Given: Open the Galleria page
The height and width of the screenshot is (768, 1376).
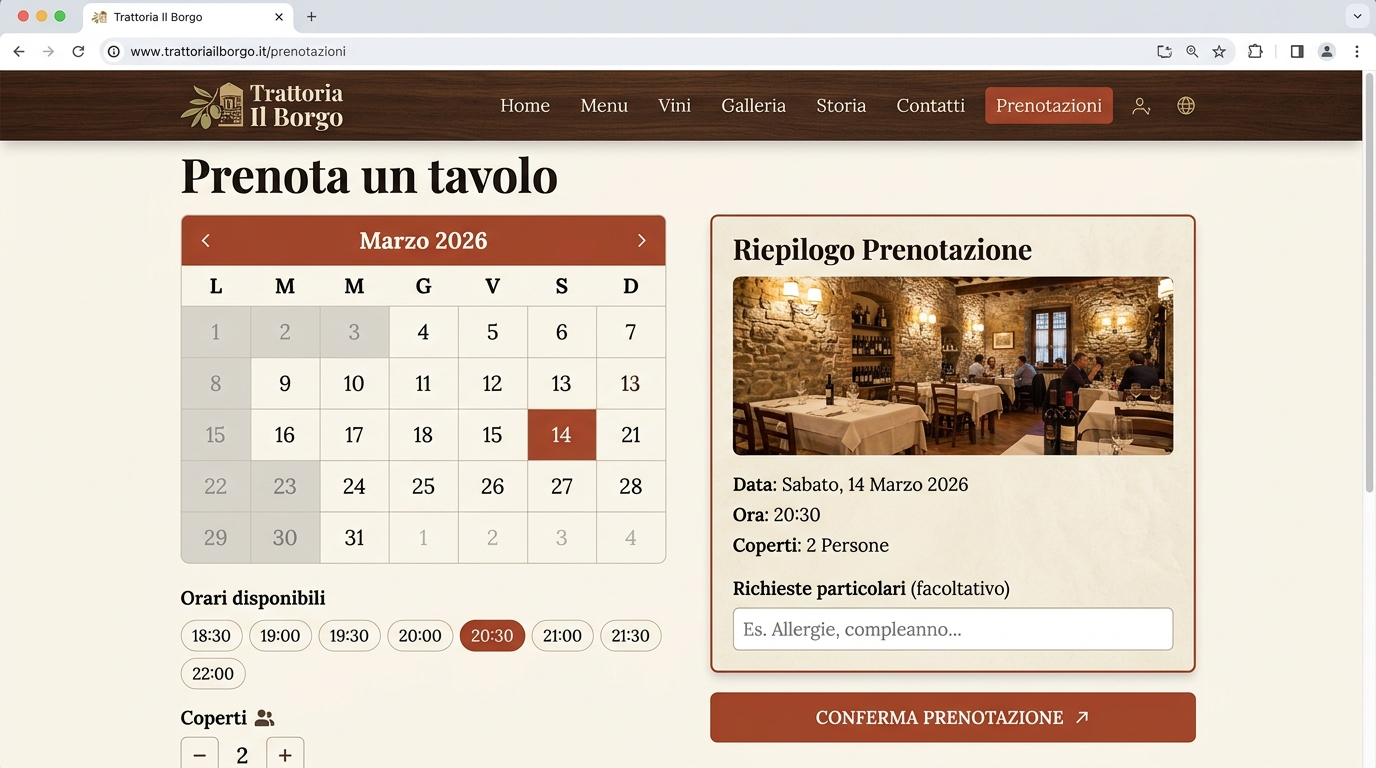Looking at the screenshot, I should [x=753, y=106].
